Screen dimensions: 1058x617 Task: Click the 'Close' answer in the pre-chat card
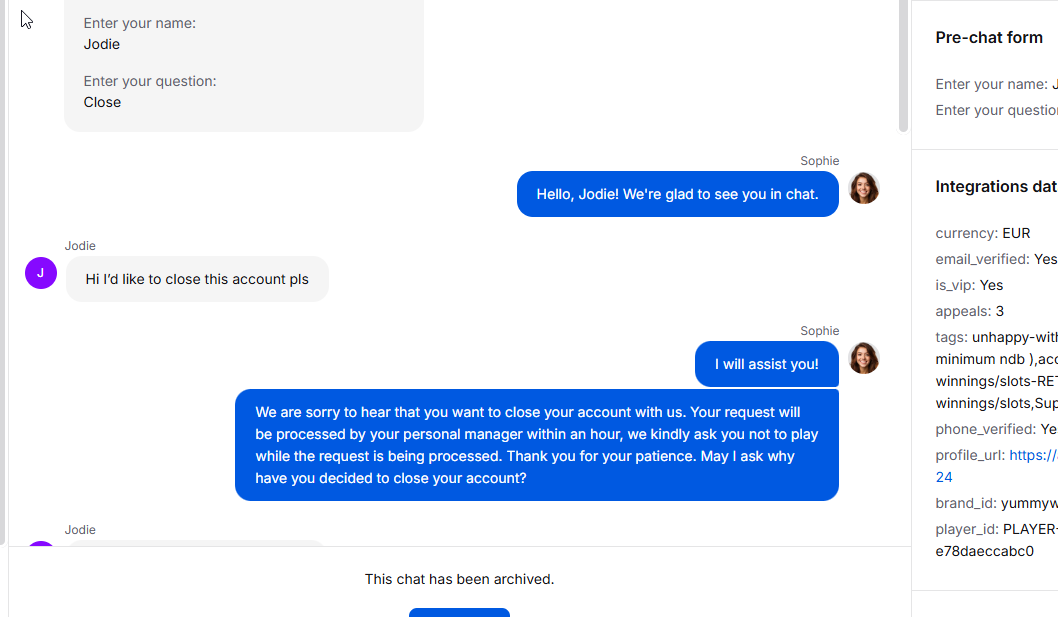(103, 102)
